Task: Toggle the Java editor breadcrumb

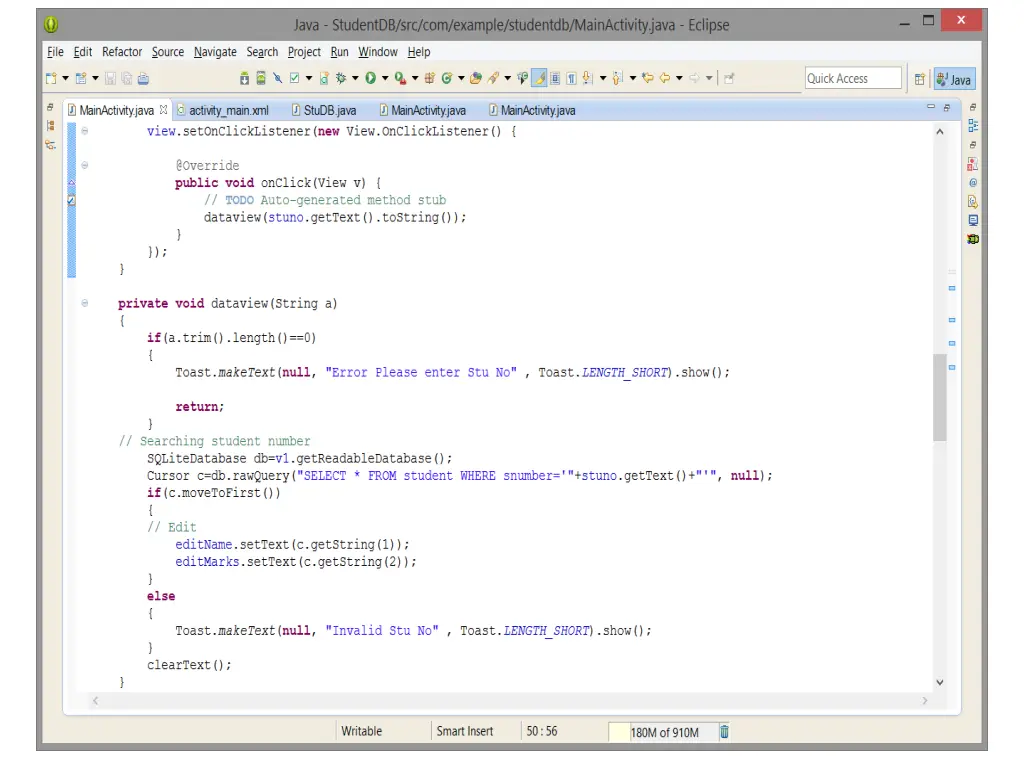Action: point(522,78)
